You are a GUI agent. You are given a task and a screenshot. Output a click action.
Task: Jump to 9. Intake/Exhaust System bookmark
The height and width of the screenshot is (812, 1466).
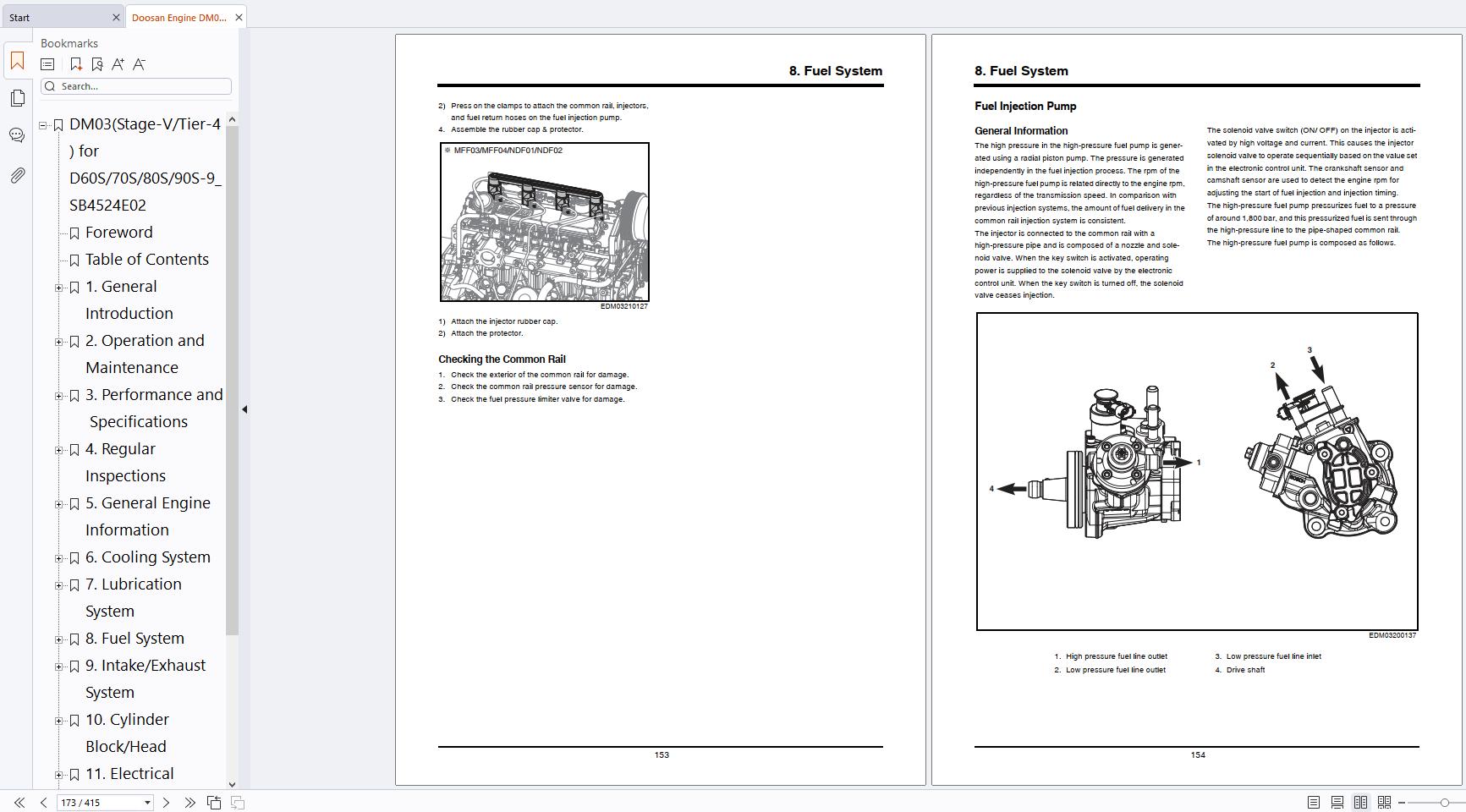coord(146,678)
